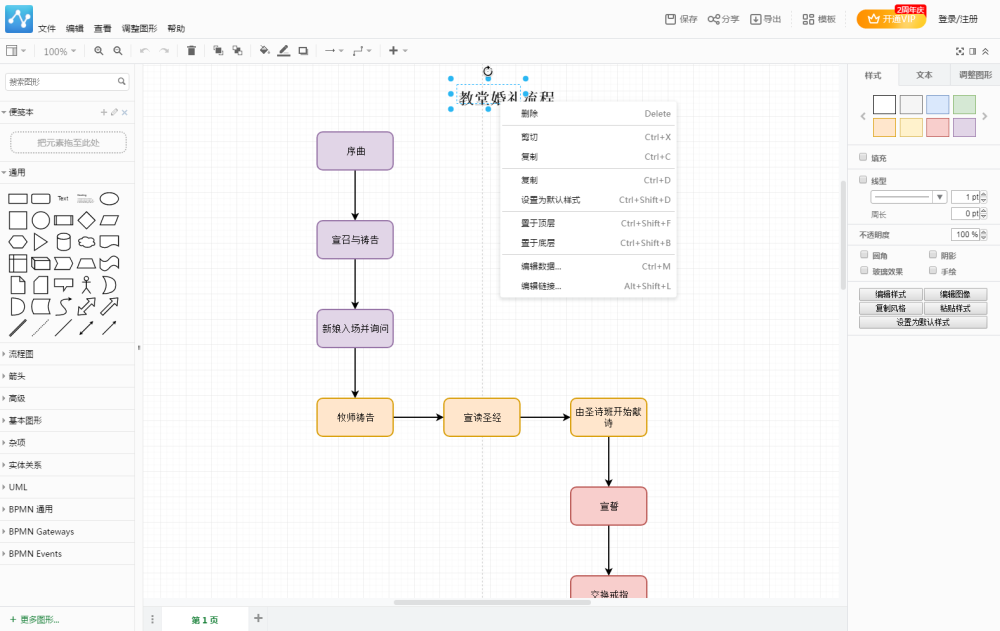Click the fullscreen icon at toolbar right
1000x631 pixels.
[960, 51]
